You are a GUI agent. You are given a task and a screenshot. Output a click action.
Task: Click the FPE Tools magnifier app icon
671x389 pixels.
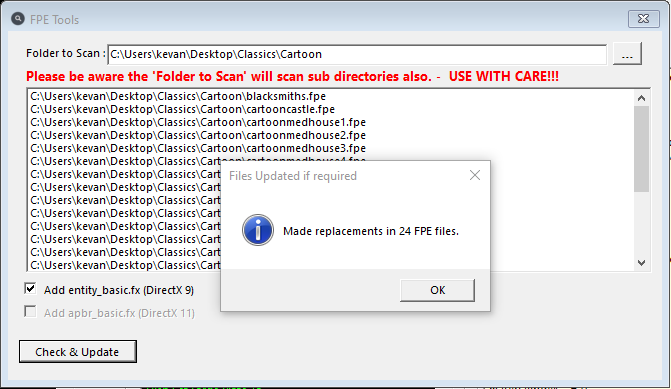[18, 19]
